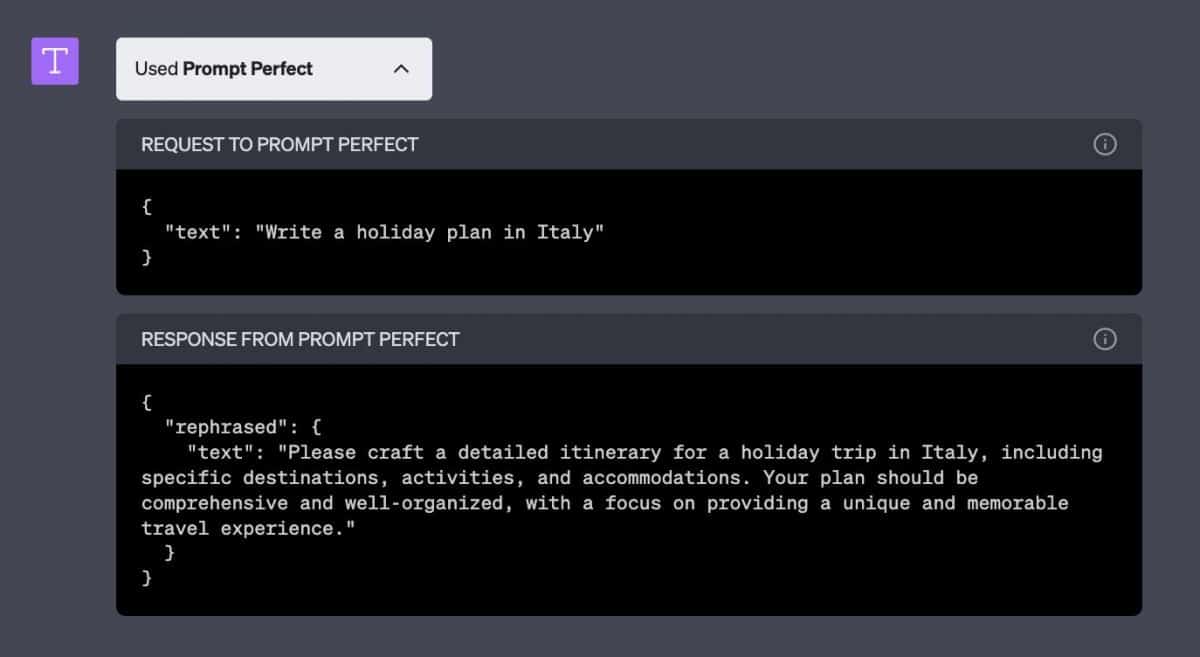
Task: Click the final closing brace of the response
Action: pos(147,577)
